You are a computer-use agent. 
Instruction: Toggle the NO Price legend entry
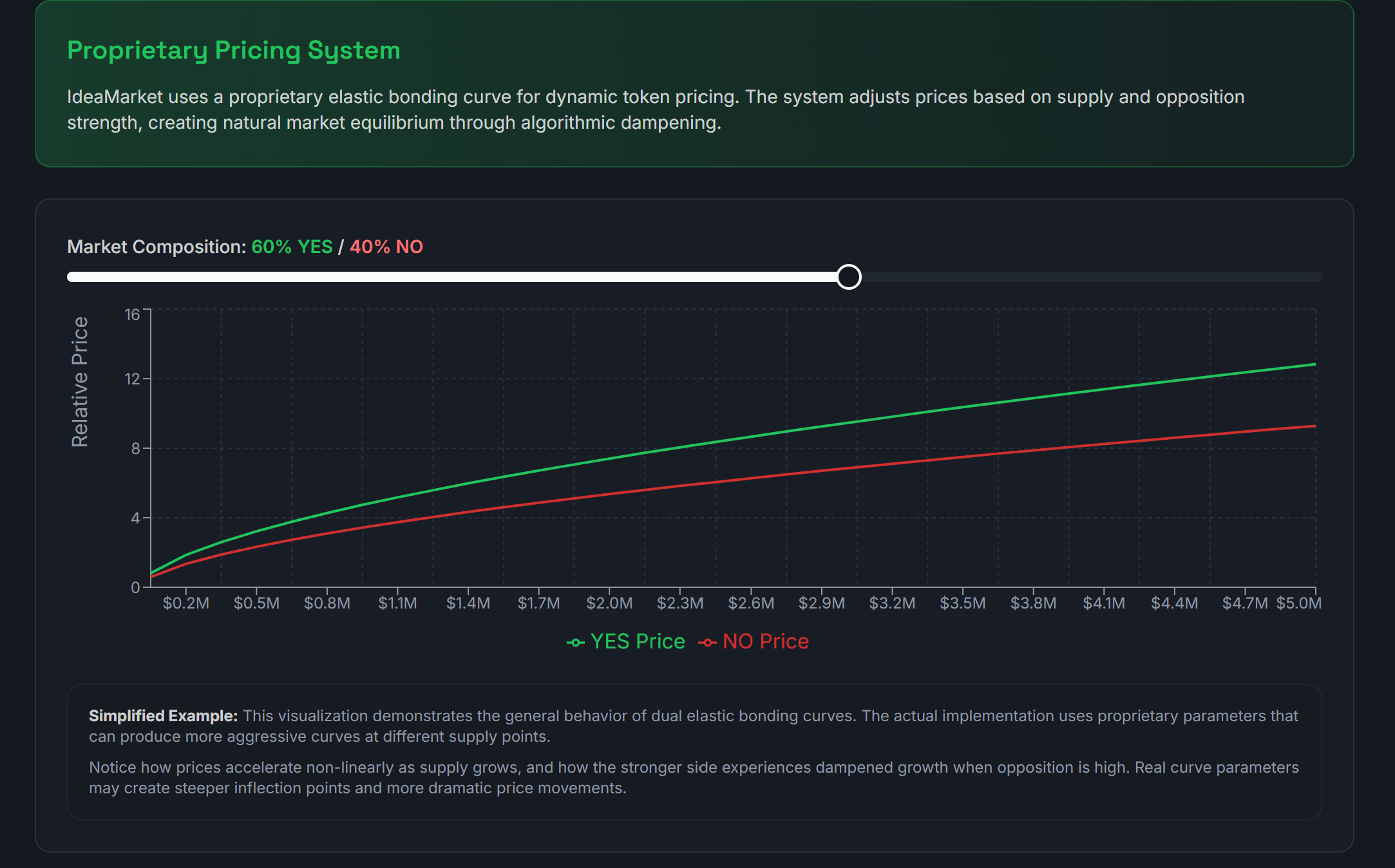[765, 641]
